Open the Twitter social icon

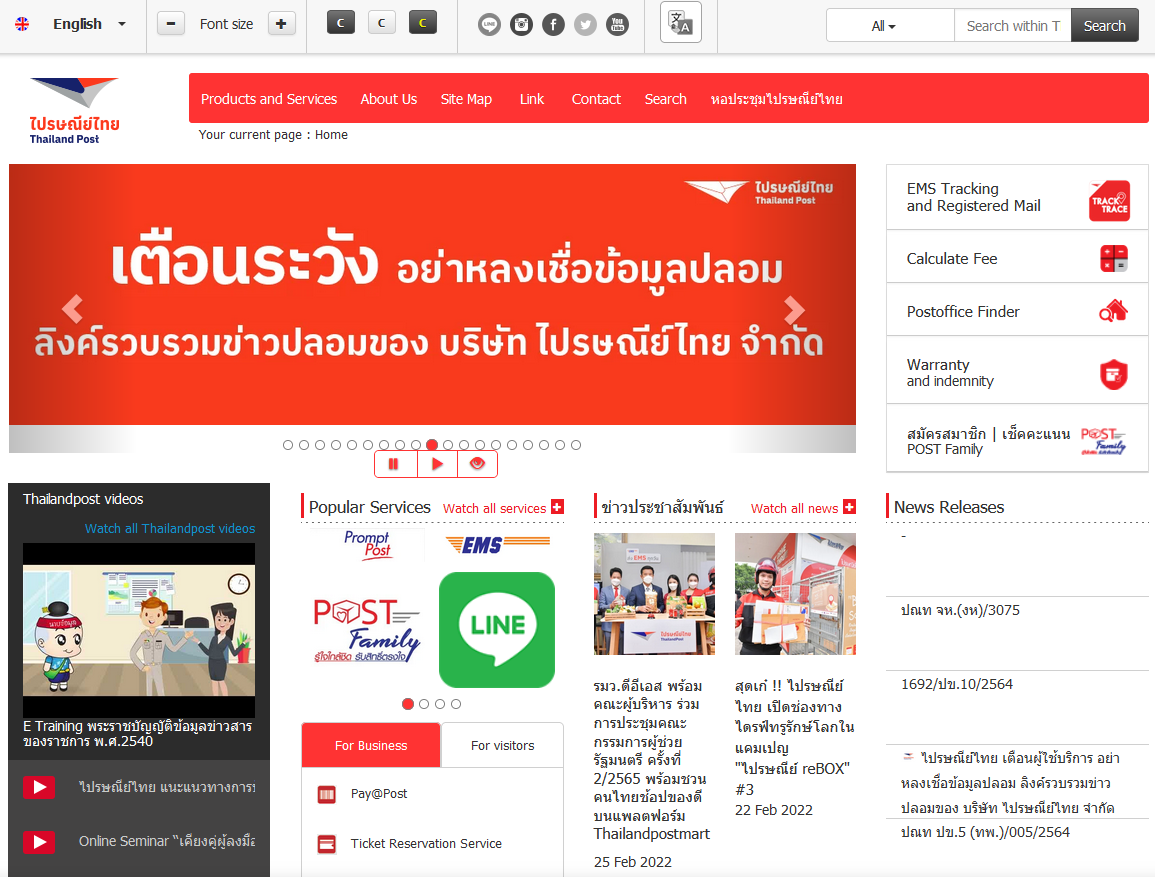[x=586, y=25]
